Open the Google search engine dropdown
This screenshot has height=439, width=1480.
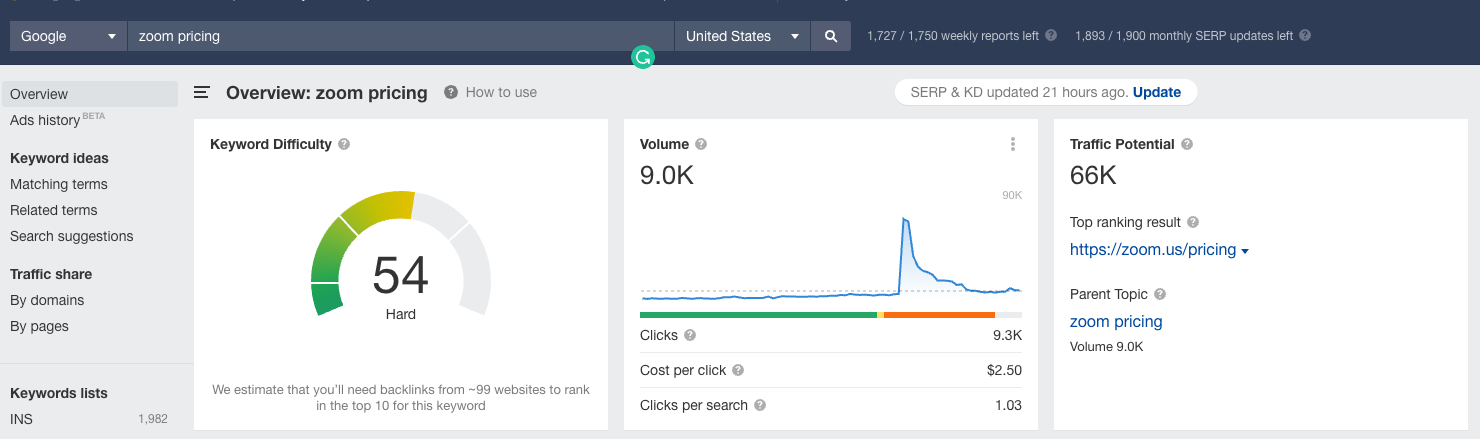(68, 36)
